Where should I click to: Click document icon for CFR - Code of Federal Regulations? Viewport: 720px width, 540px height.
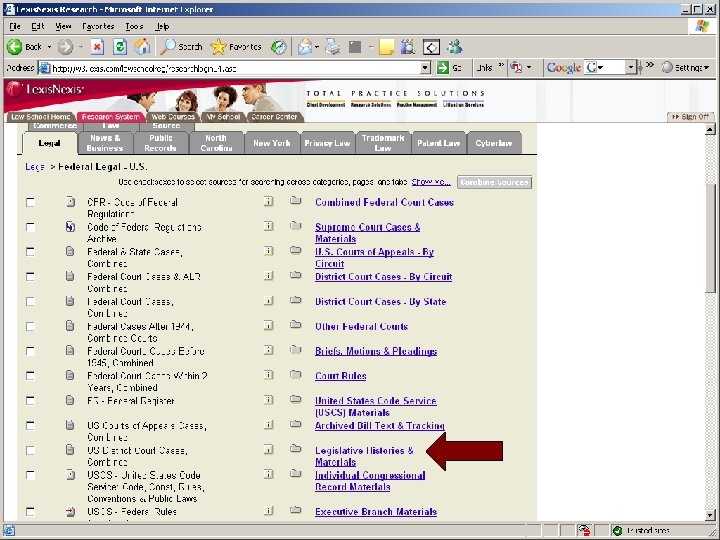(70, 202)
